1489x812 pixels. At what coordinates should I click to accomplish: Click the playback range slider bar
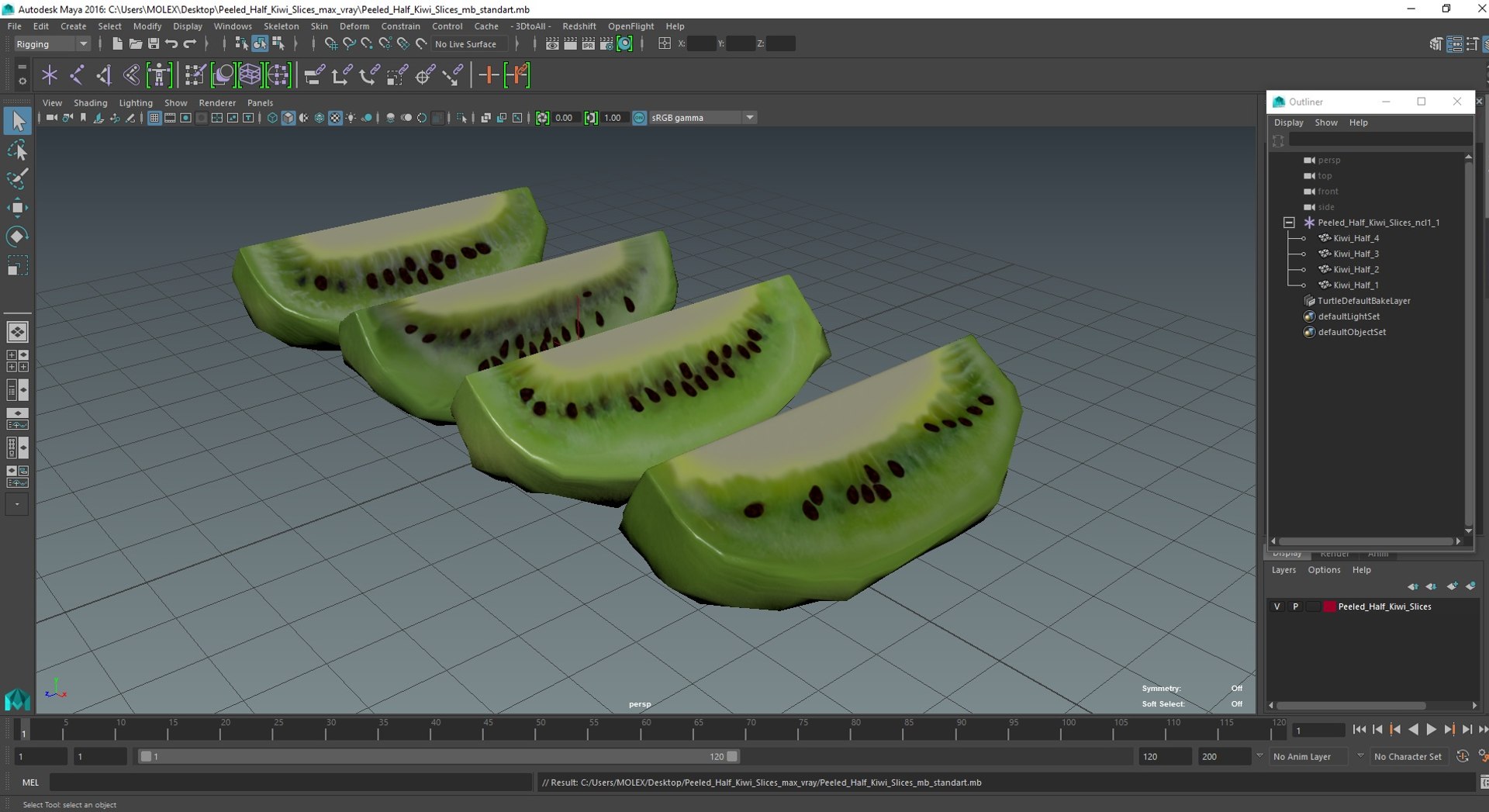coord(438,756)
